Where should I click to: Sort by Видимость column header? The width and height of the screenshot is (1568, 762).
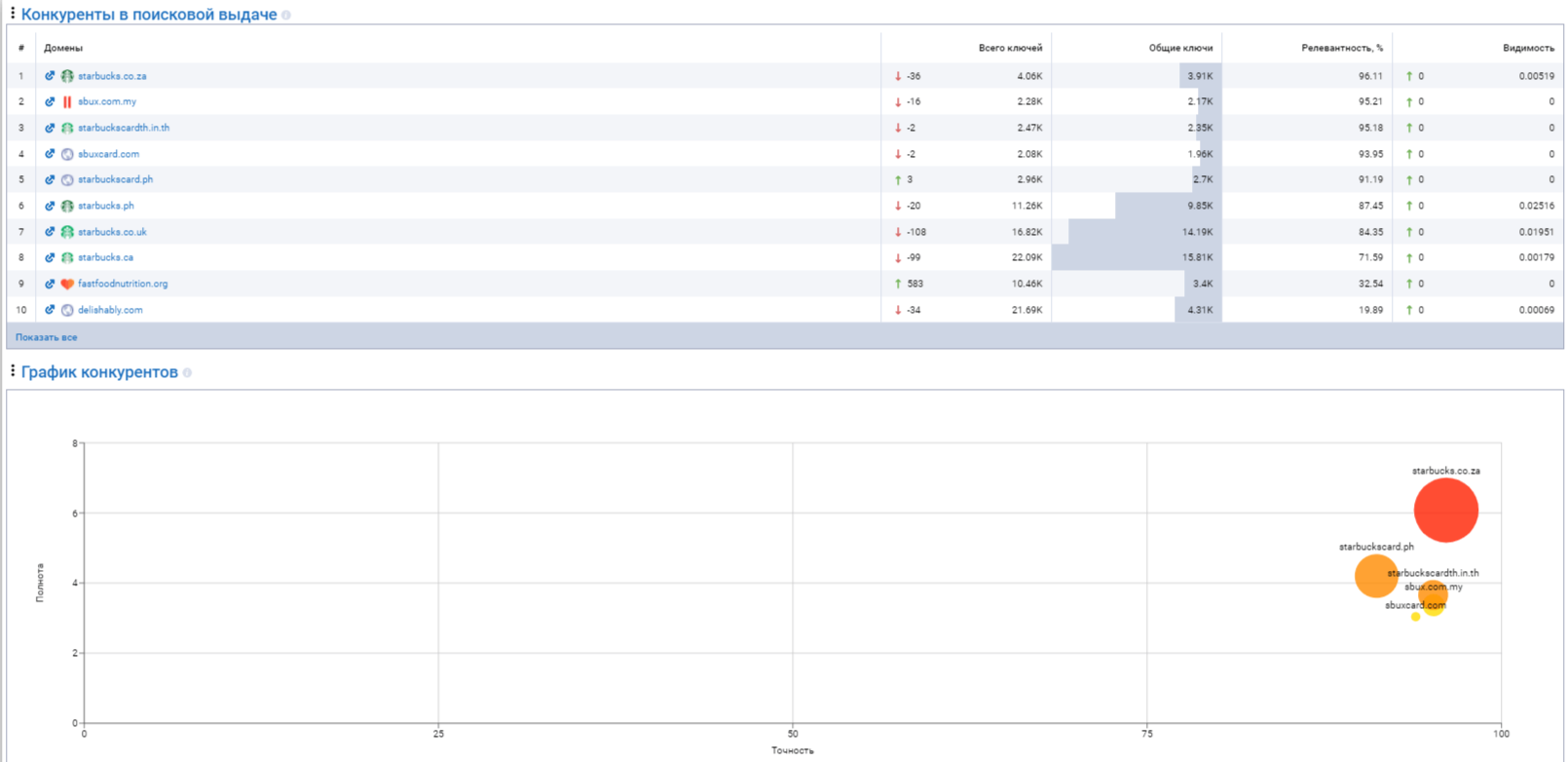coord(1528,48)
